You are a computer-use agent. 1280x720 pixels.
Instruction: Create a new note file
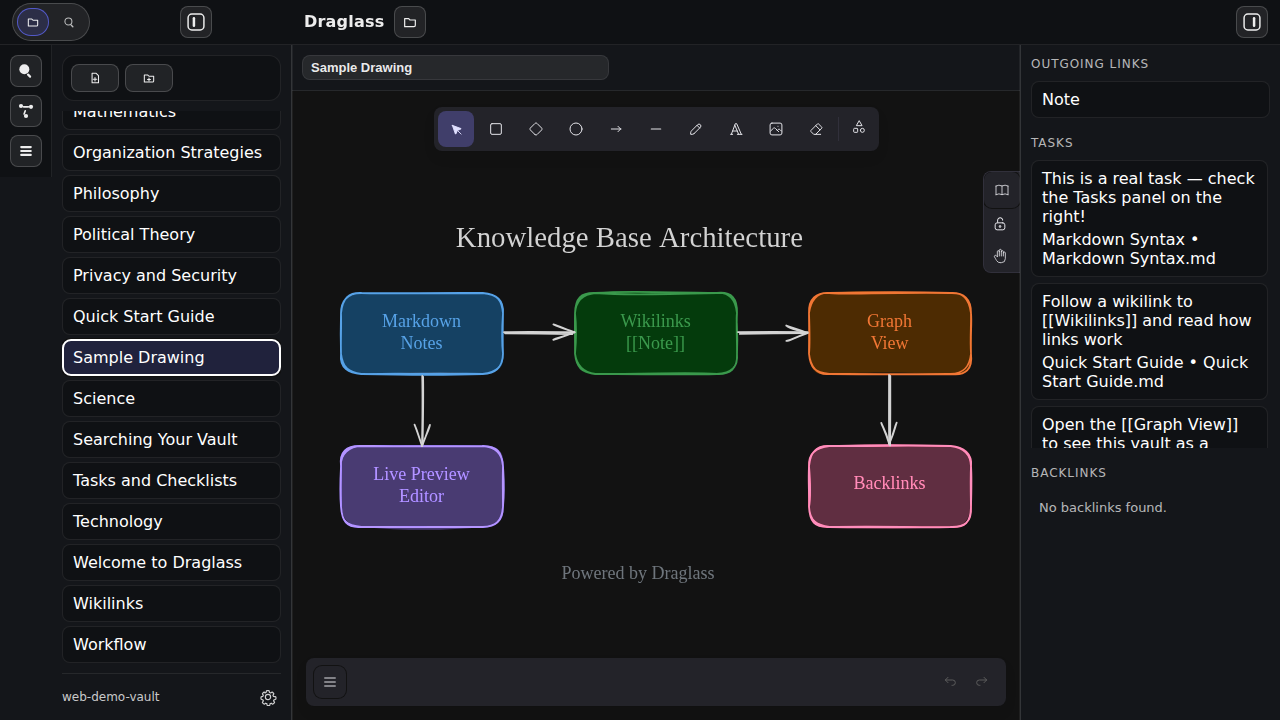pyautogui.click(x=95, y=78)
